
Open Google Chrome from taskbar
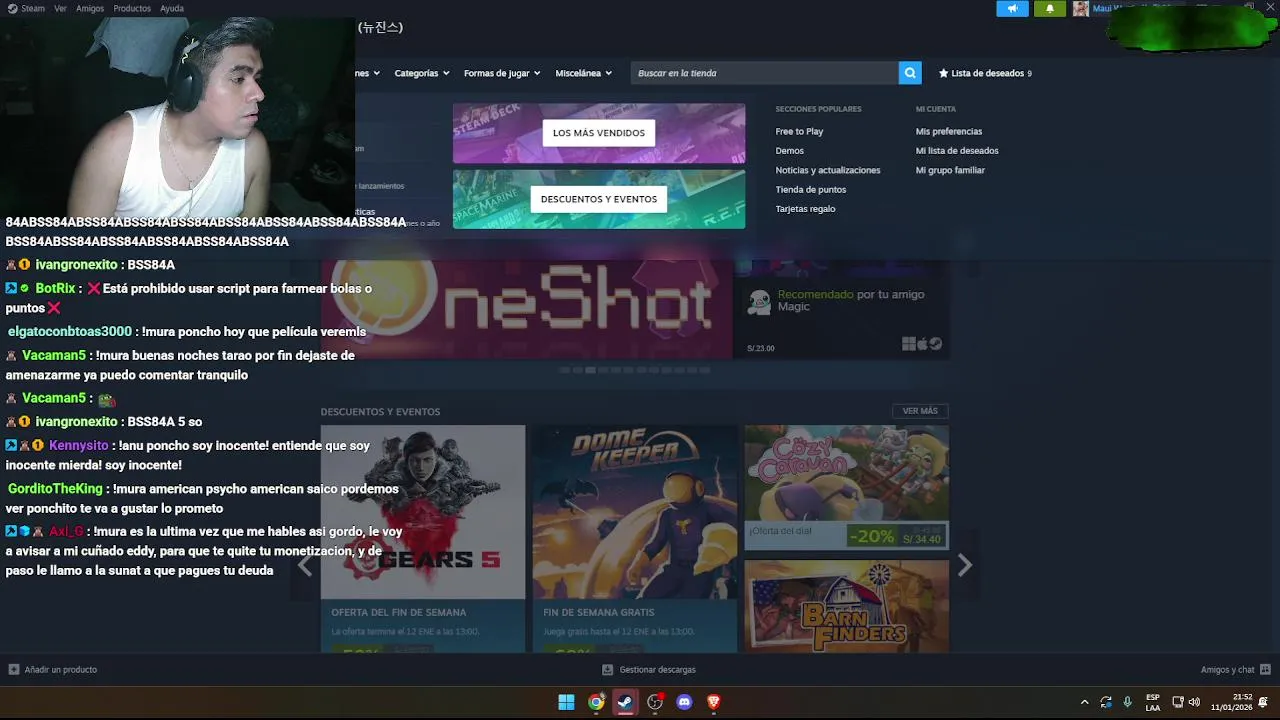point(596,702)
